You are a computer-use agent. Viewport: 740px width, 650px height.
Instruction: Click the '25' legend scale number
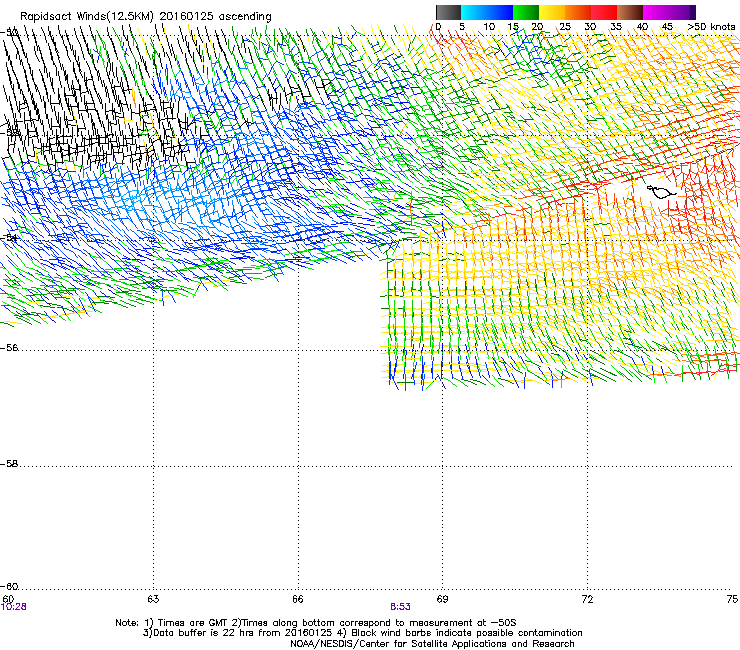(565, 27)
